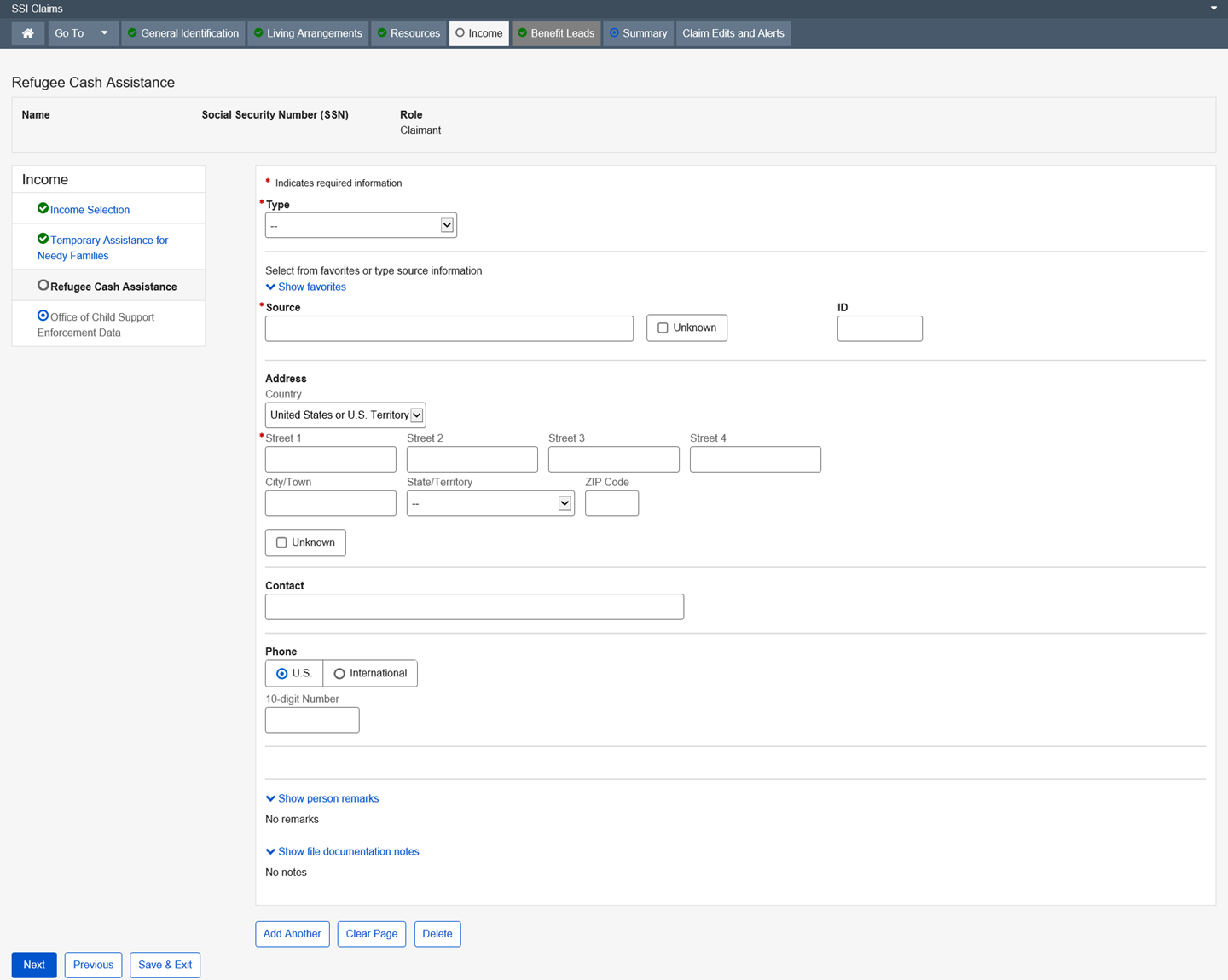This screenshot has width=1228, height=980.
Task: Open the Type dropdown
Action: (361, 226)
